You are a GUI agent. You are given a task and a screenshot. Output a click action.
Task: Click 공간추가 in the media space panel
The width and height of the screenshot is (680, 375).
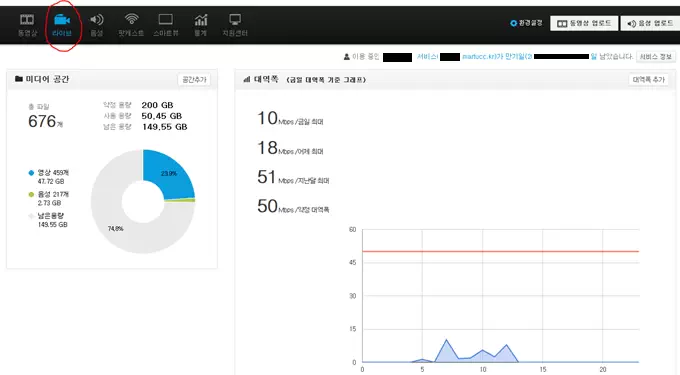click(x=194, y=79)
